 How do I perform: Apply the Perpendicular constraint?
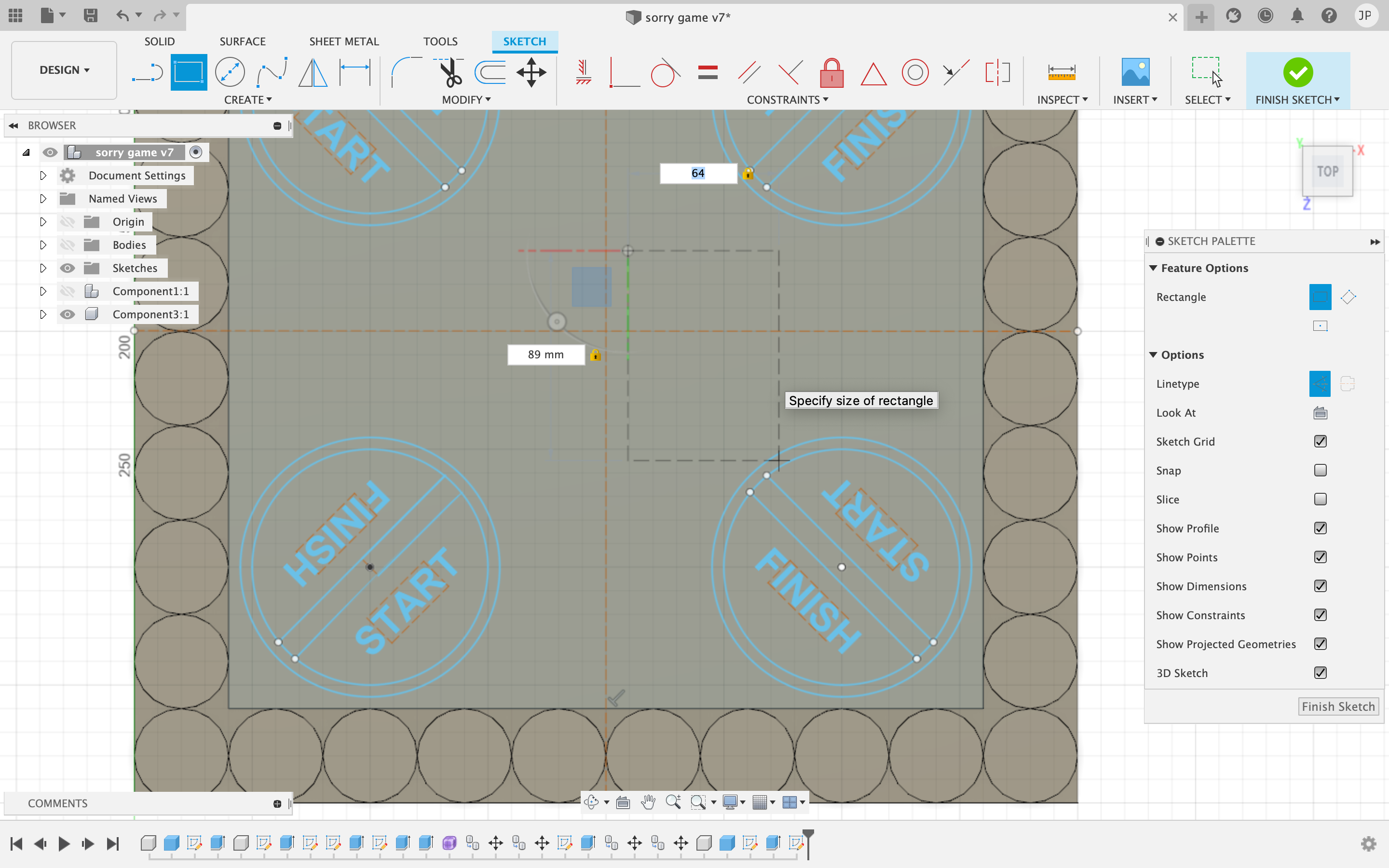[x=790, y=73]
